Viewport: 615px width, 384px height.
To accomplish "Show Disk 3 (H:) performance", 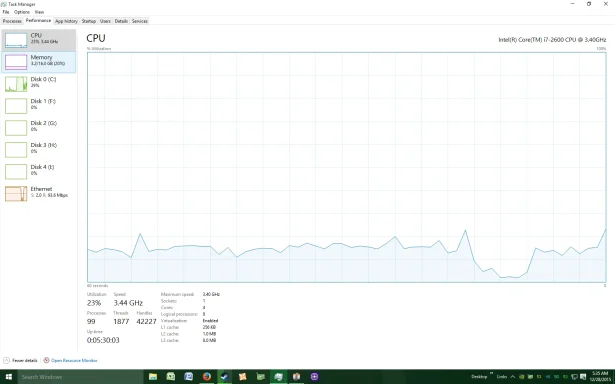I will (38, 150).
